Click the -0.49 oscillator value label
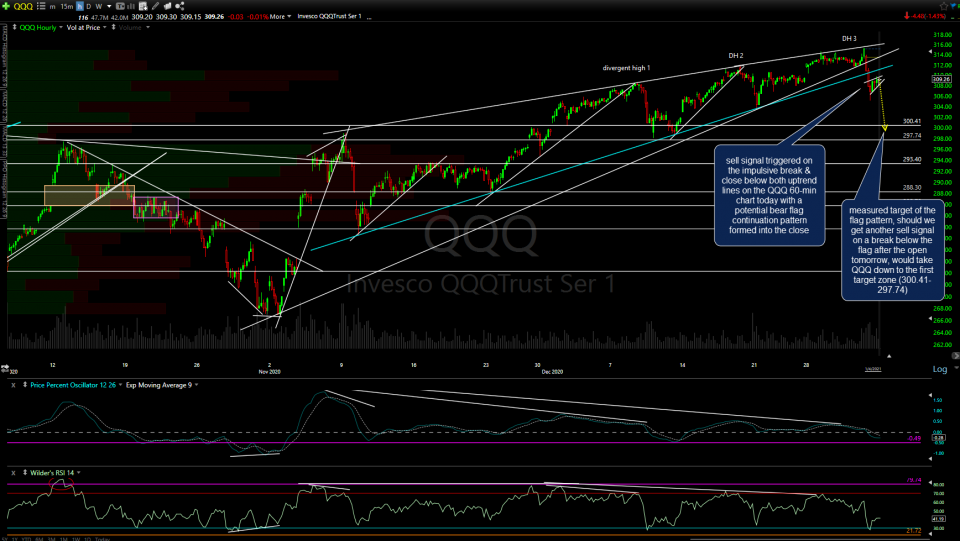This screenshot has width=960, height=541. pos(913,438)
